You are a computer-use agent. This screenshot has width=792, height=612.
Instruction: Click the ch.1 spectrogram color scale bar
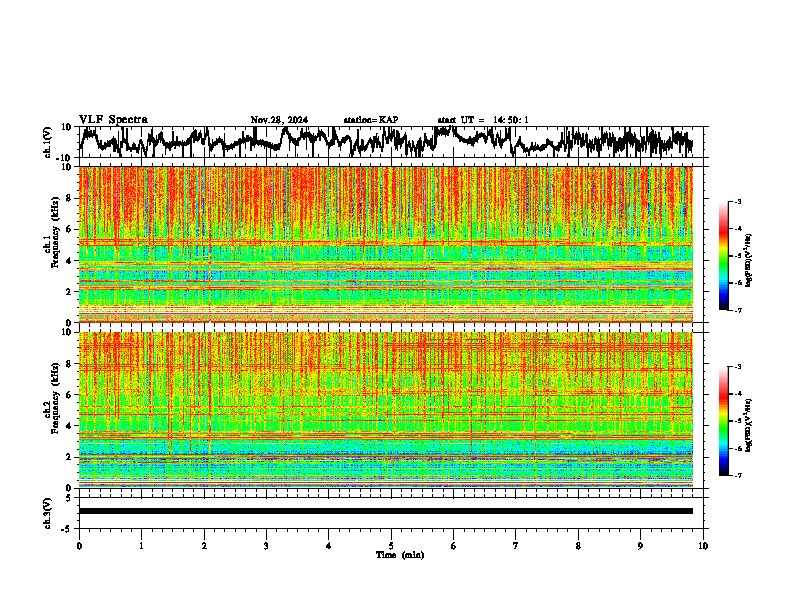click(723, 256)
